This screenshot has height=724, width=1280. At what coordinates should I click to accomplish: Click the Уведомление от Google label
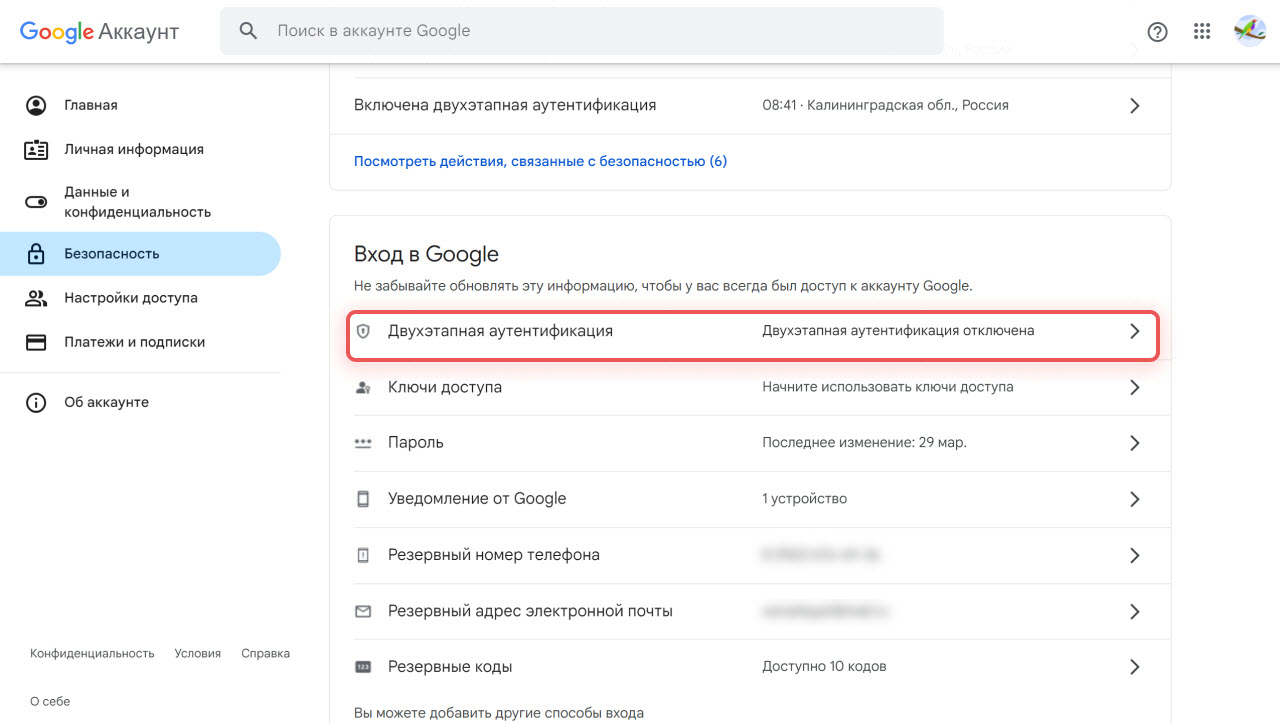[477, 499]
